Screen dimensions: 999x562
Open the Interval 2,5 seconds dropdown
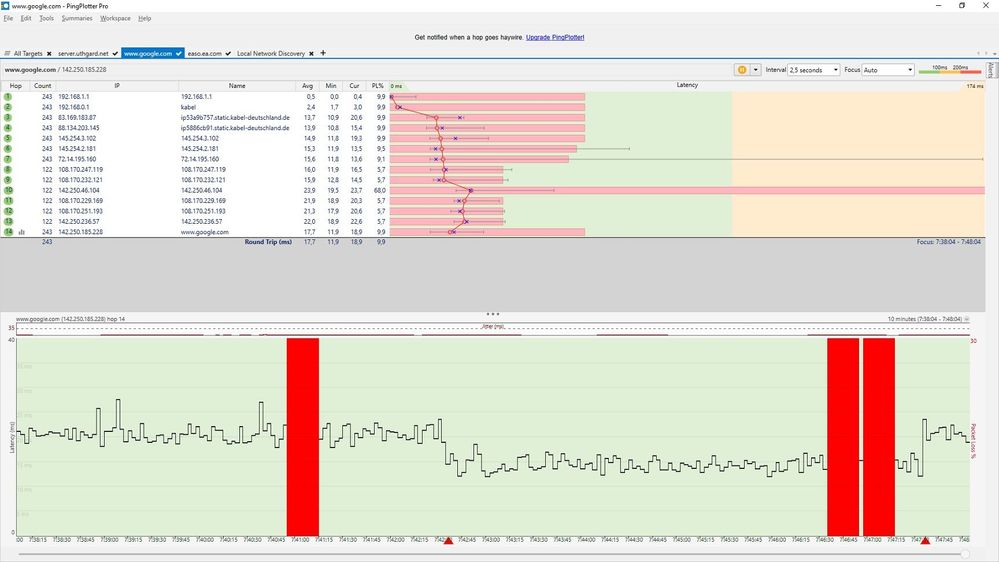point(814,69)
